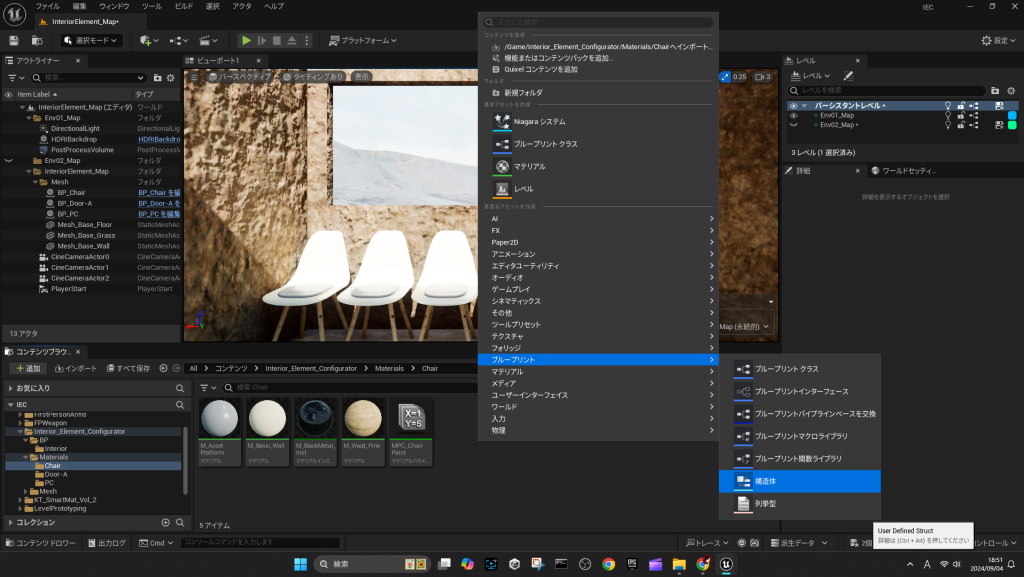Toggle visibility of パーシスタントレベル
Image resolution: width=1024 pixels, height=577 pixels.
point(793,105)
